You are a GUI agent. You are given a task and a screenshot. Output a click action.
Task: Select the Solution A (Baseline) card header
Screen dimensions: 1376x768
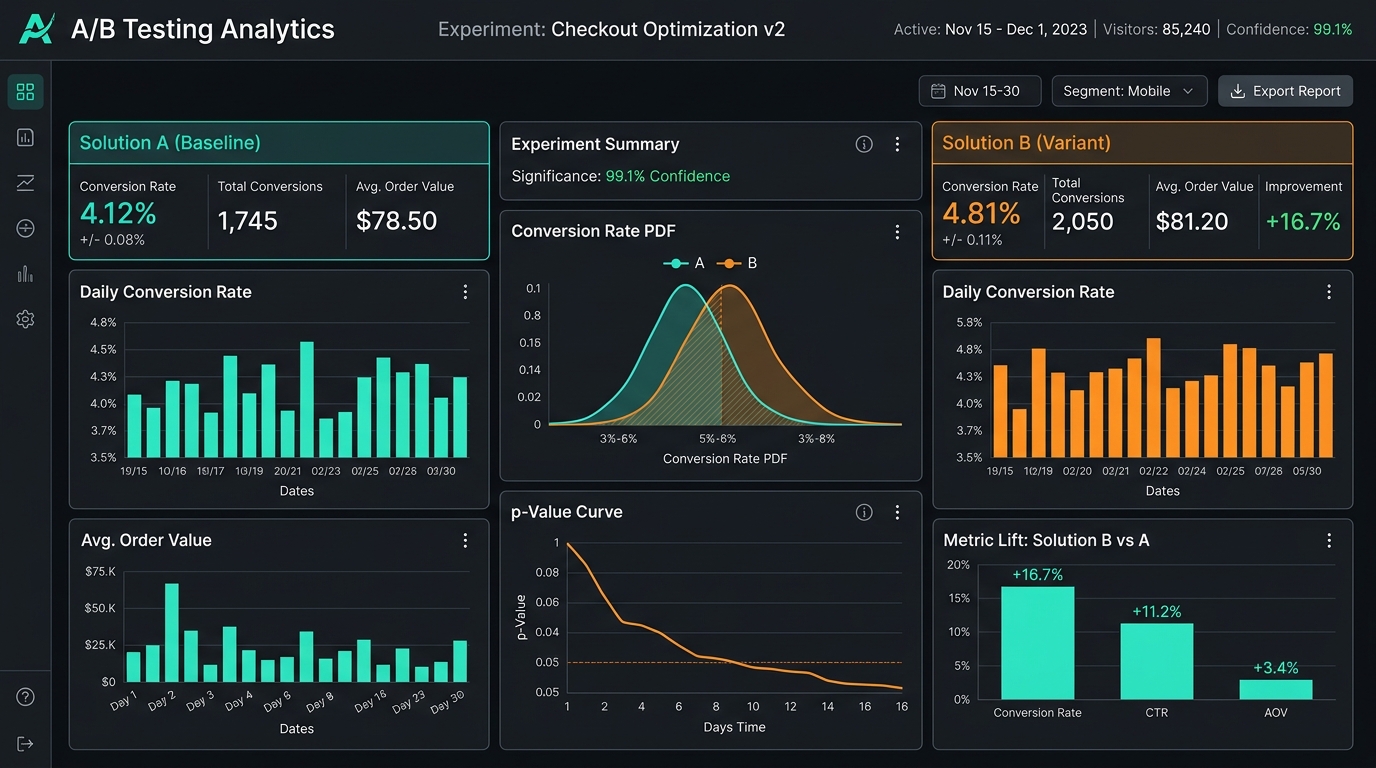pyautogui.click(x=279, y=143)
